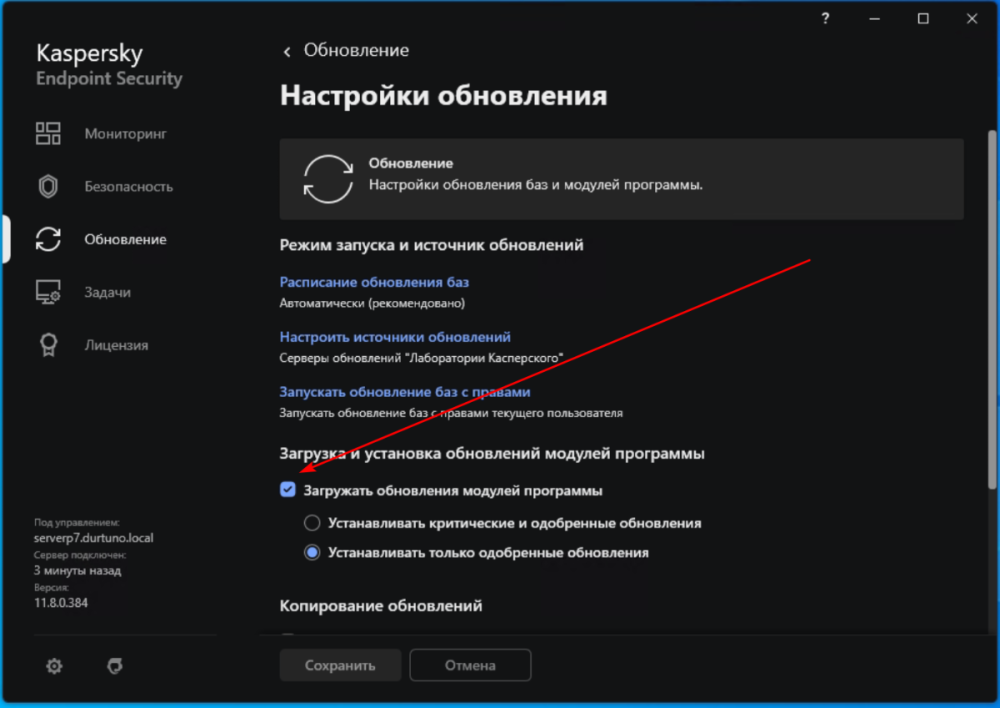Viewport: 1000px width, 708px height.
Task: Click the large refresh icon in Обновление banner
Action: 328,179
